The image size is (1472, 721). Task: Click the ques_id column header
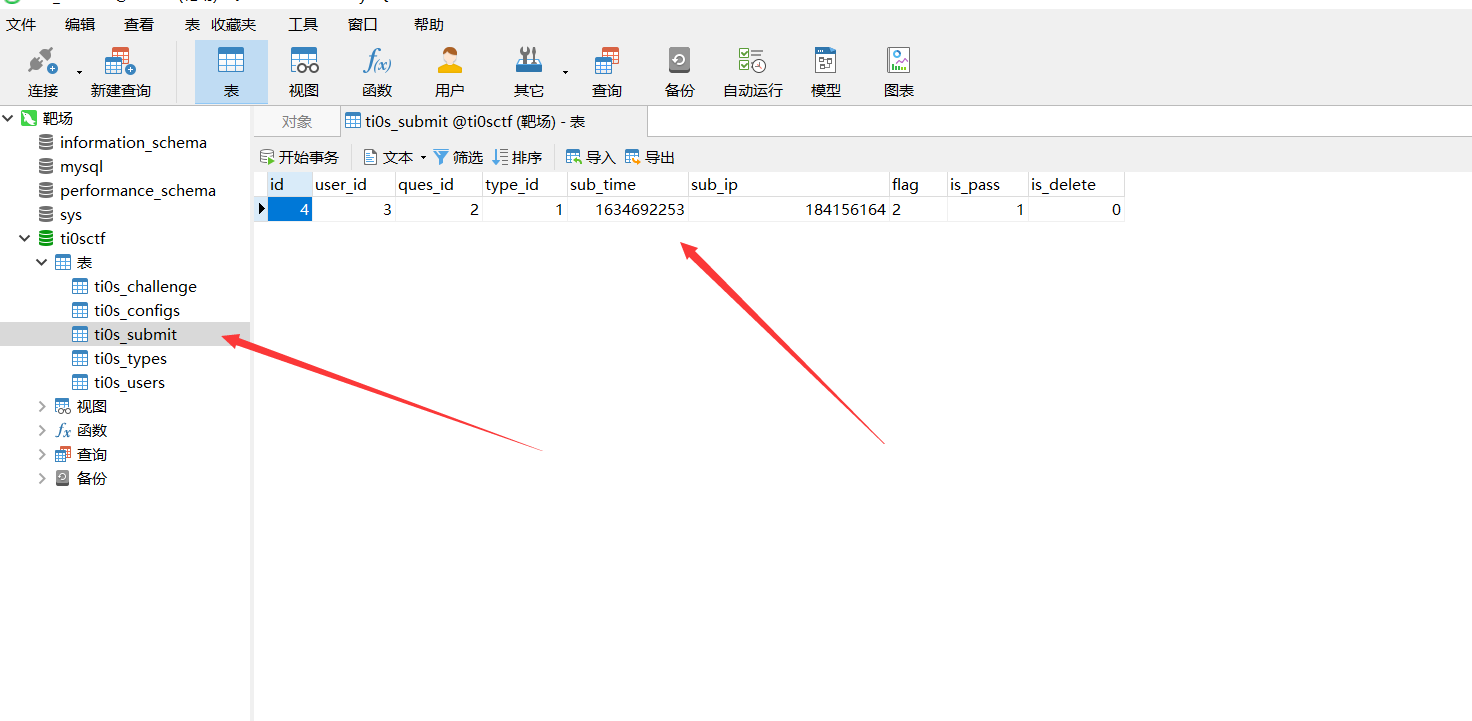click(x=439, y=185)
